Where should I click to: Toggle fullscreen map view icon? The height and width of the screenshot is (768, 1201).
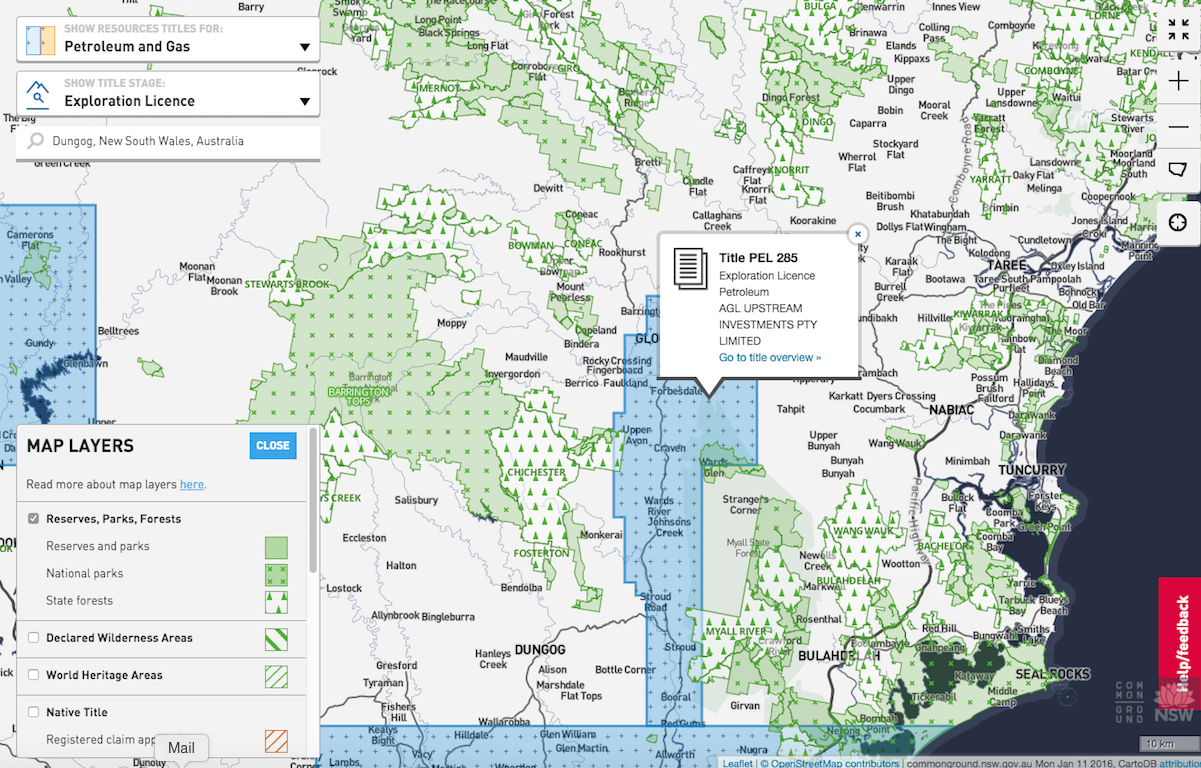[1178, 30]
